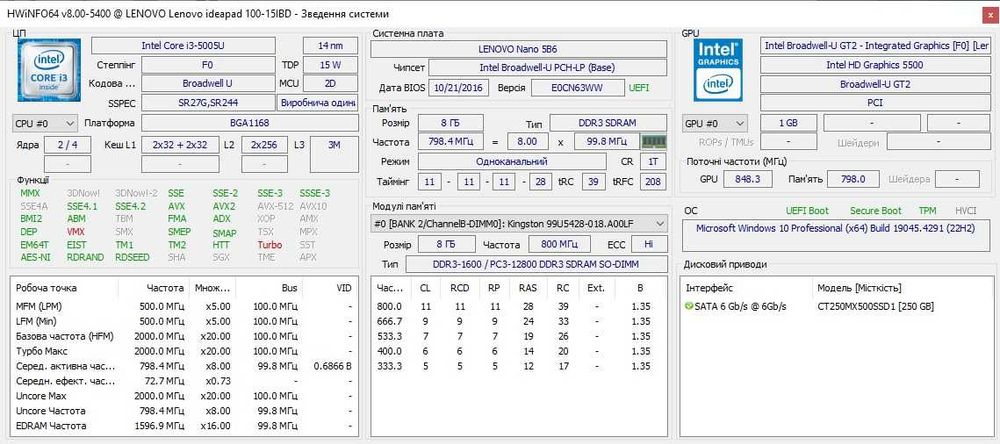Viewport: 1000px width, 444px height.
Task: Click the Intel Broadwell-U PCH-LP chipset field
Action: tap(547, 68)
